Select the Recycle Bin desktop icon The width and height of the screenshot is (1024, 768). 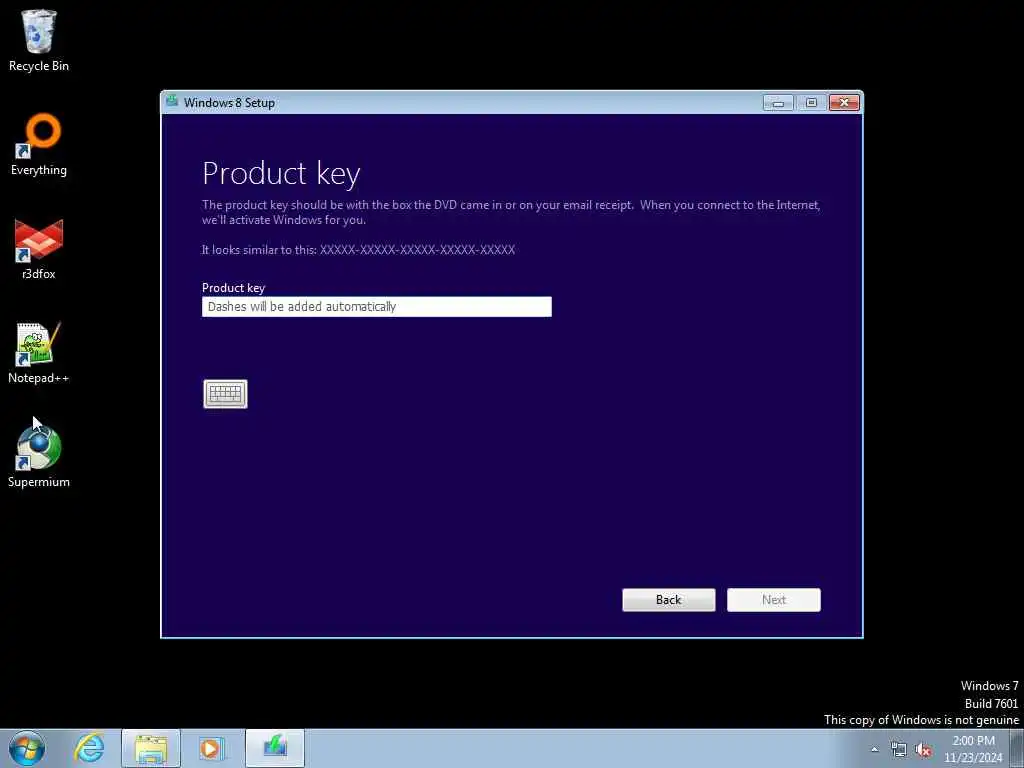click(x=39, y=40)
